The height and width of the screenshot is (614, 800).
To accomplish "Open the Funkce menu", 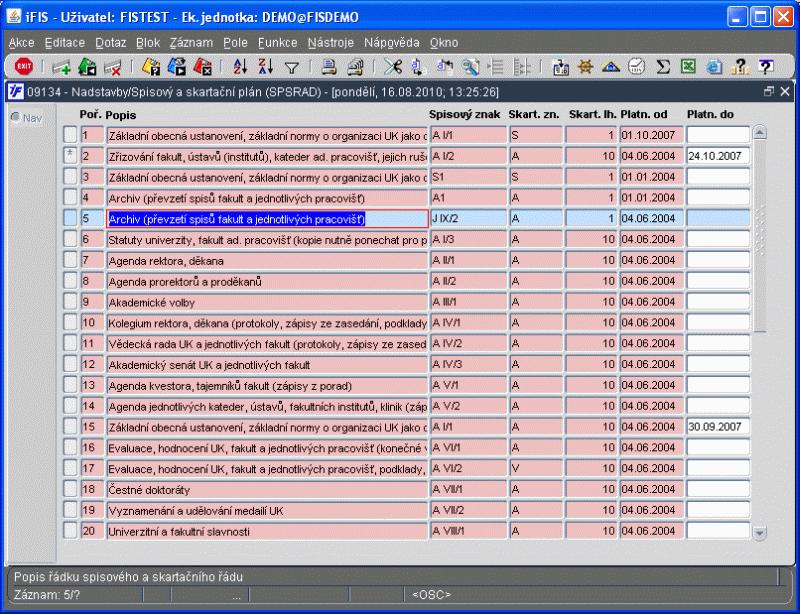I will pyautogui.click(x=278, y=43).
